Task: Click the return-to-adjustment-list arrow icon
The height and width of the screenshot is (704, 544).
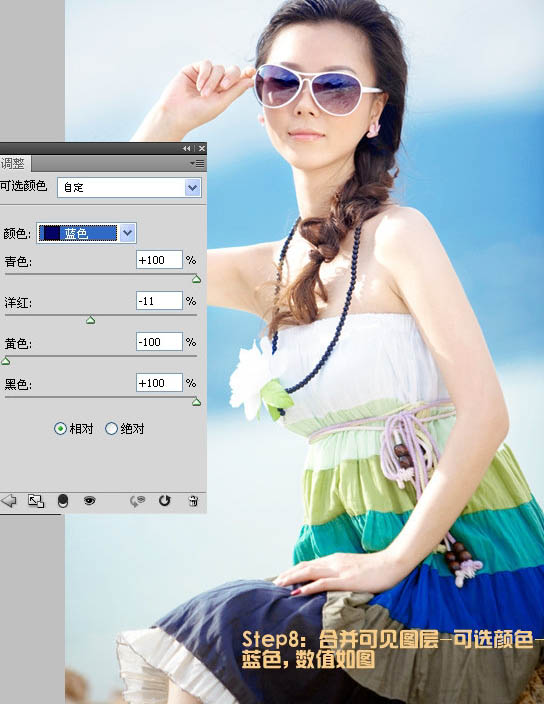Action: point(9,500)
